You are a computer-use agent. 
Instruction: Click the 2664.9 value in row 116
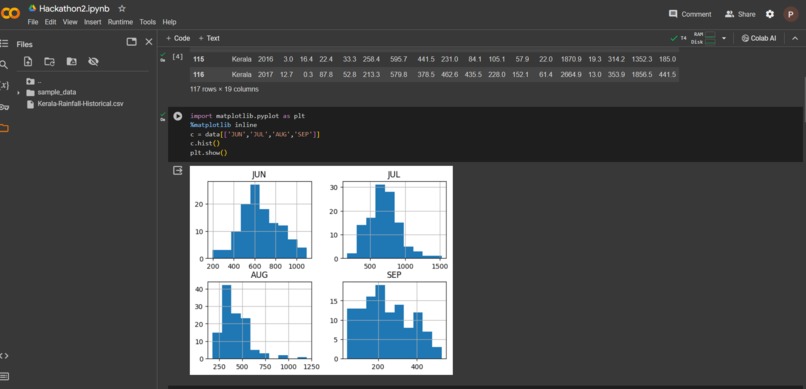[572, 75]
